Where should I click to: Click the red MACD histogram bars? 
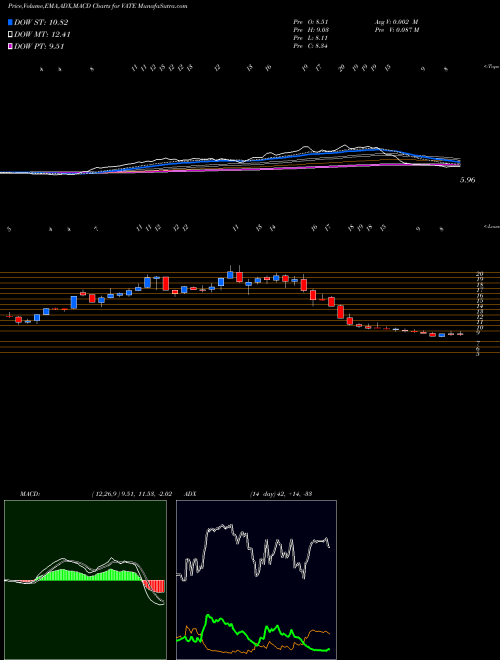tap(154, 586)
